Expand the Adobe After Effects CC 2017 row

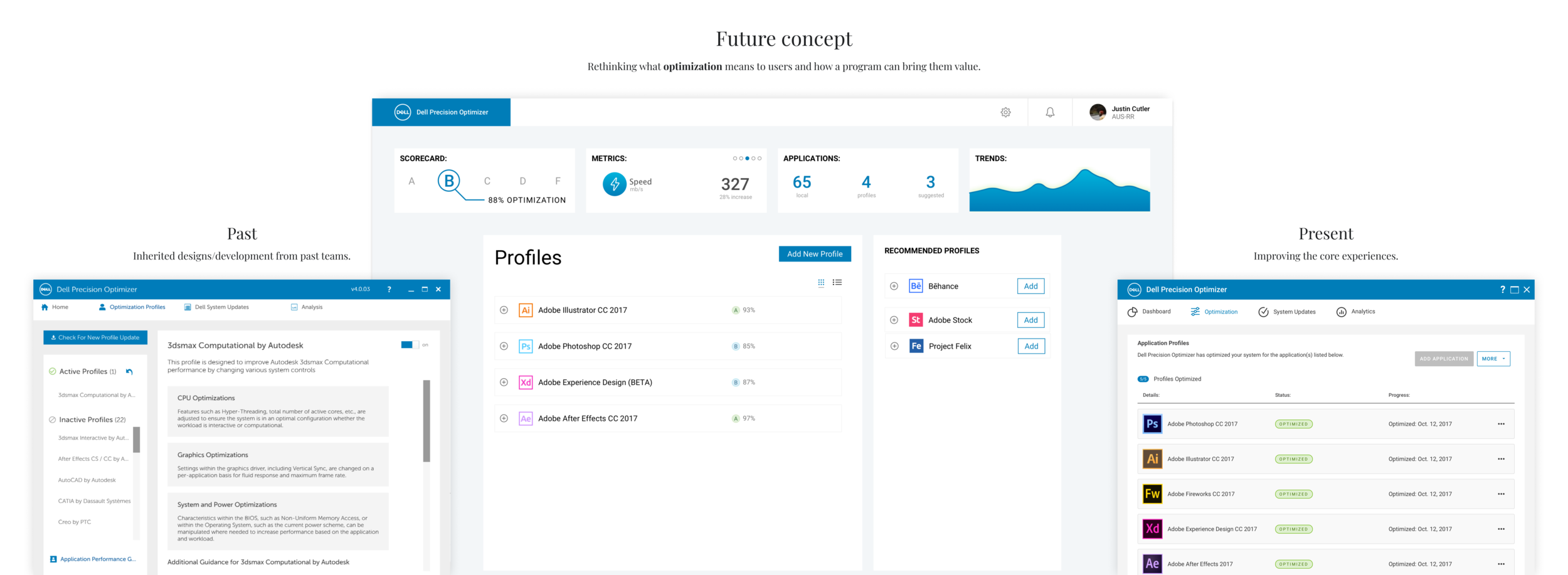504,419
